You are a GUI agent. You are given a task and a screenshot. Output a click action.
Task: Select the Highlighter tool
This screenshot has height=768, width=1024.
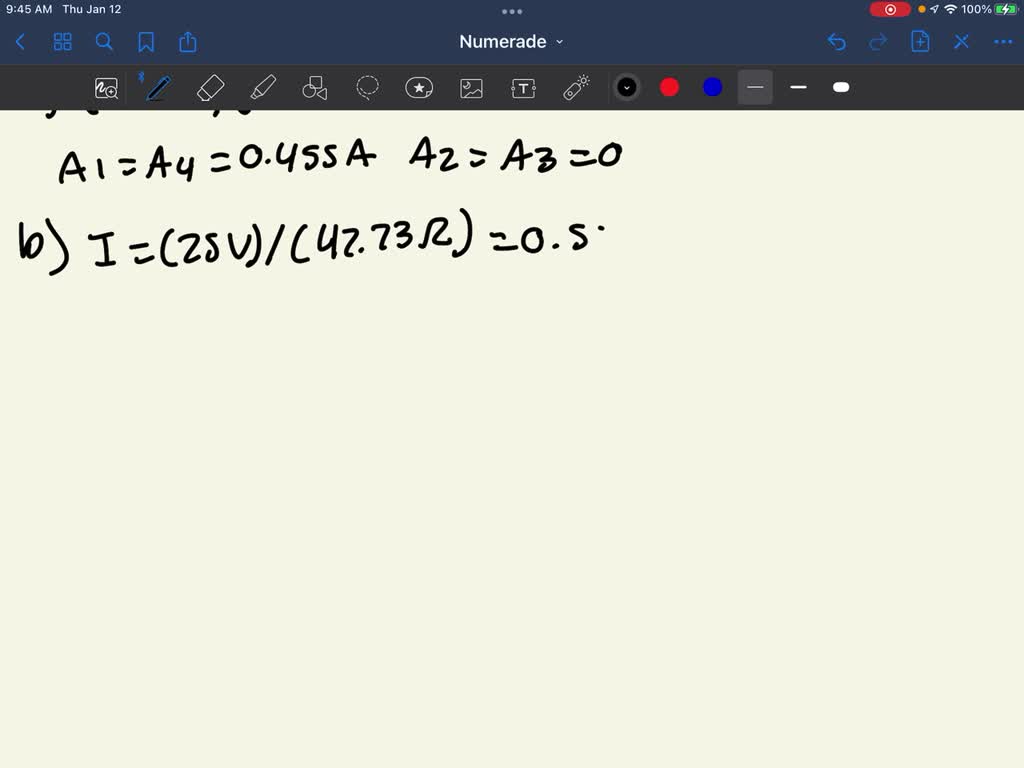click(x=263, y=88)
